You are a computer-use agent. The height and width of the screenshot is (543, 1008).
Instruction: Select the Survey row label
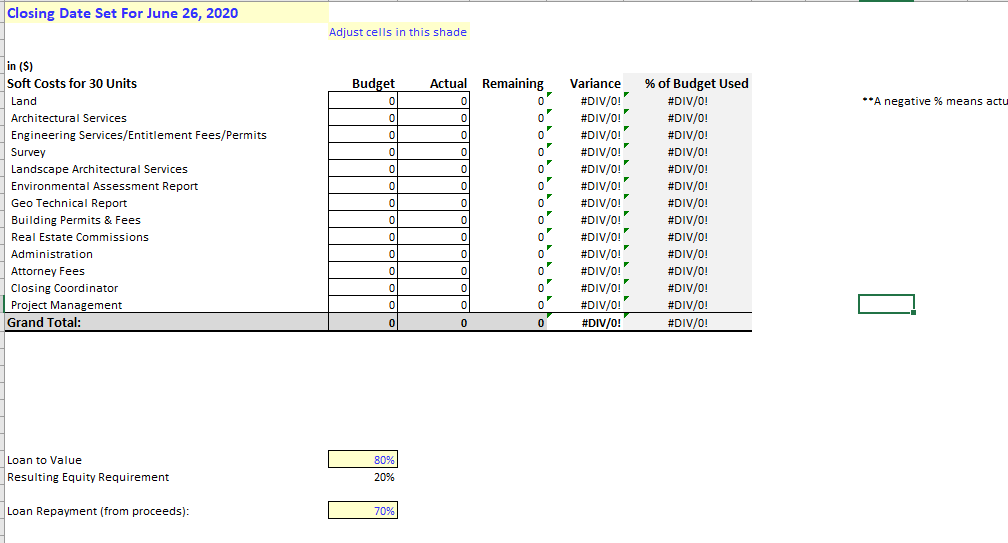tap(28, 152)
